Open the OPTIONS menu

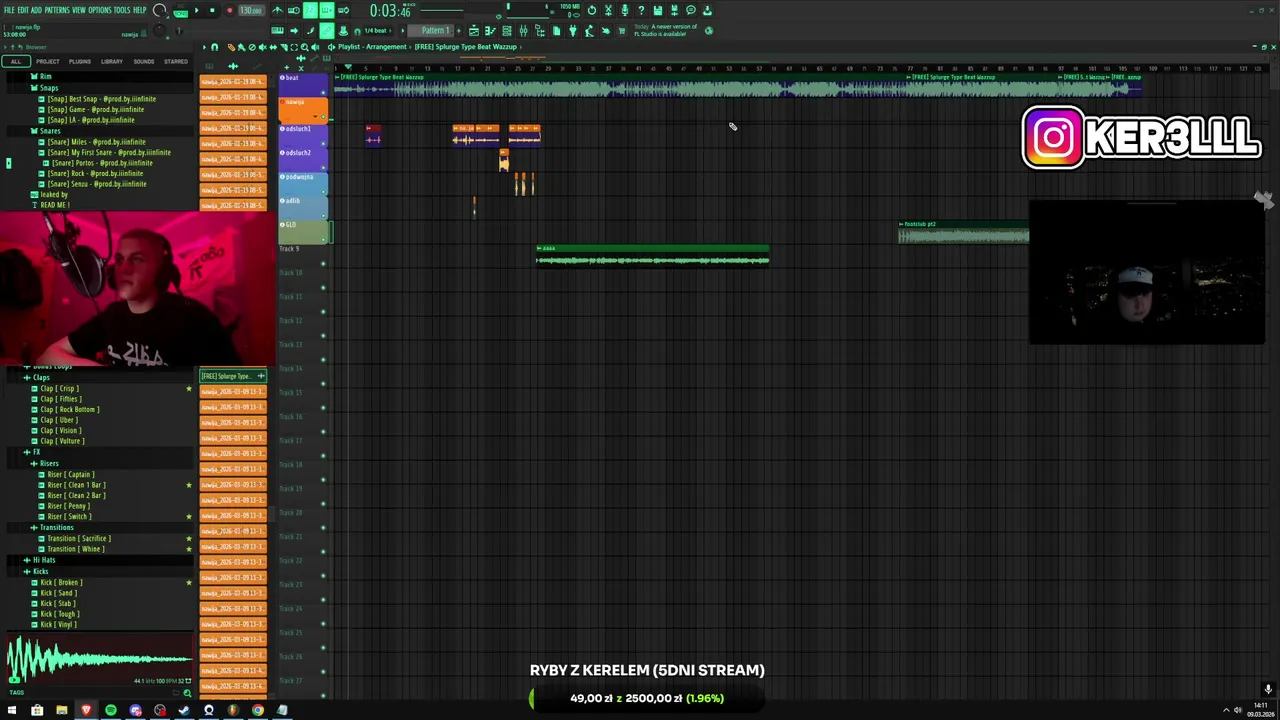click(x=100, y=10)
